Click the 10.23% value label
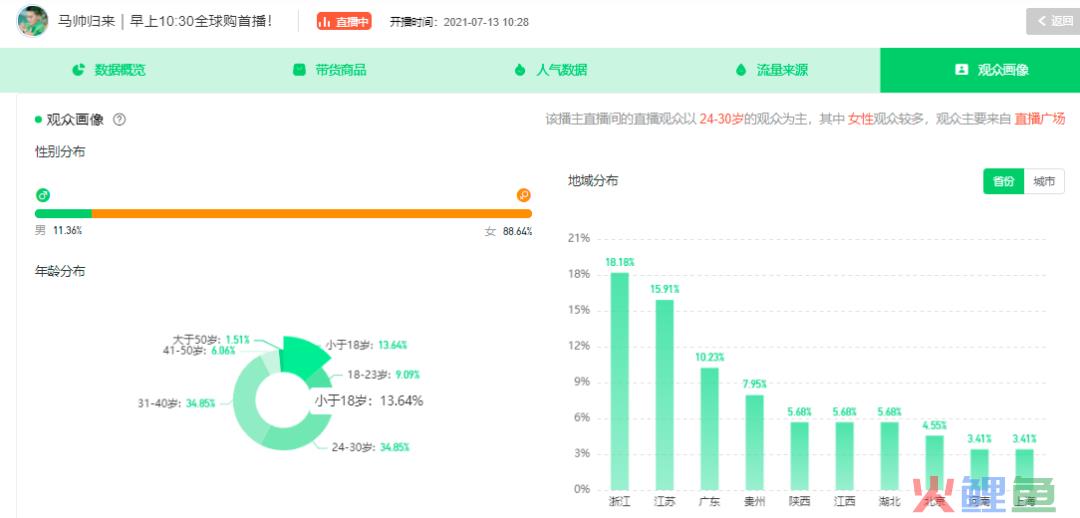The image size is (1080, 518). tap(709, 358)
